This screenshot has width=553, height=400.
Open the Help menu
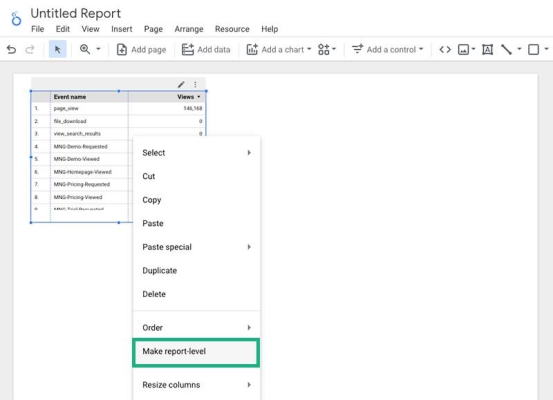pyautogui.click(x=269, y=29)
